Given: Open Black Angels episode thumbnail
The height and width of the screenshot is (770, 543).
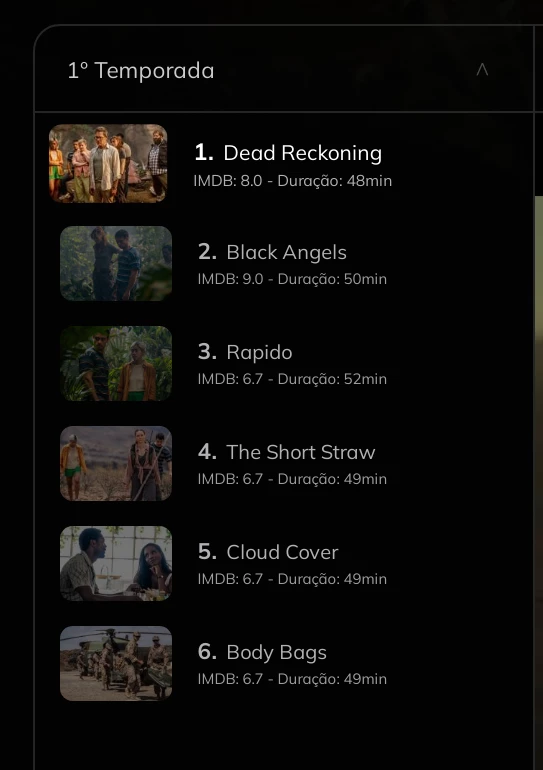Looking at the screenshot, I should pyautogui.click(x=116, y=263).
